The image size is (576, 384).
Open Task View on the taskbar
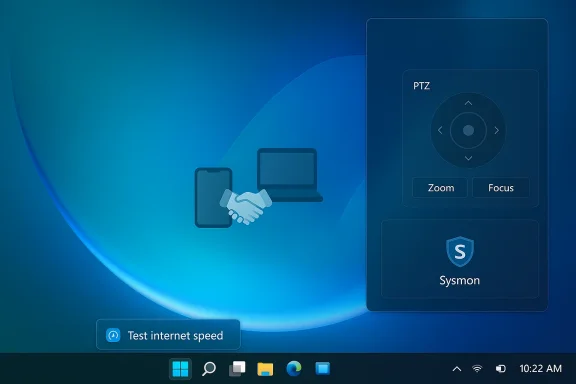[237, 369]
